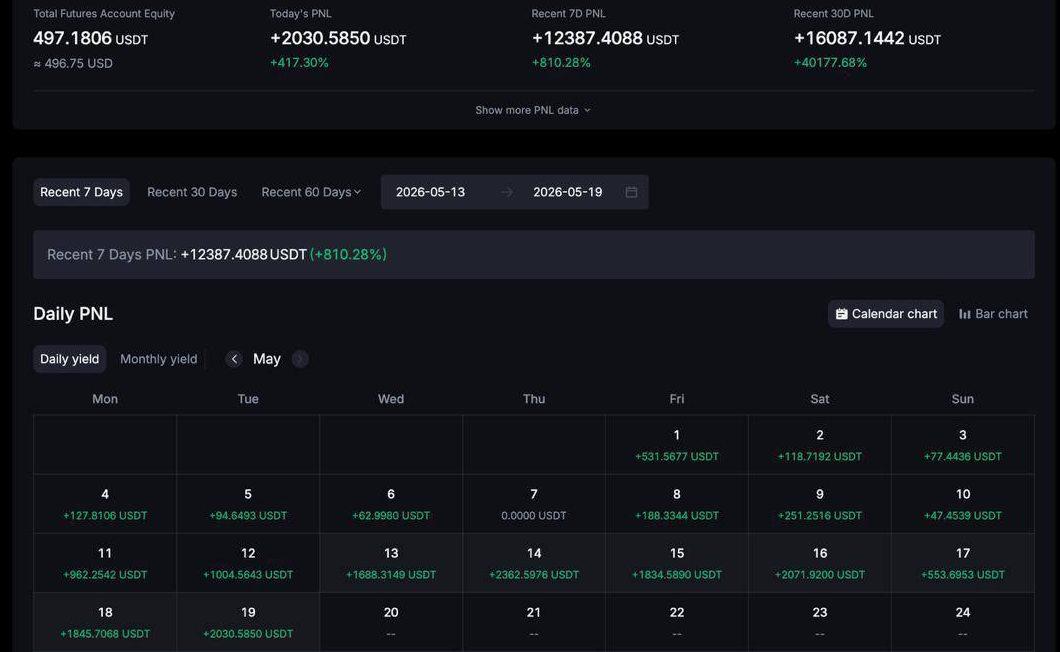The image size is (1060, 652).
Task: Select May 8 cell +188.3344 USDT
Action: pos(677,504)
